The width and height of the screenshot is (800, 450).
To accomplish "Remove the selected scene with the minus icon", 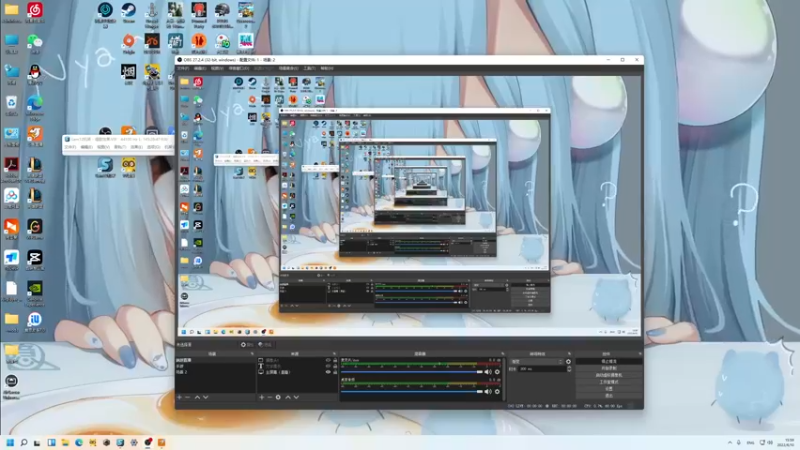I will (x=187, y=397).
